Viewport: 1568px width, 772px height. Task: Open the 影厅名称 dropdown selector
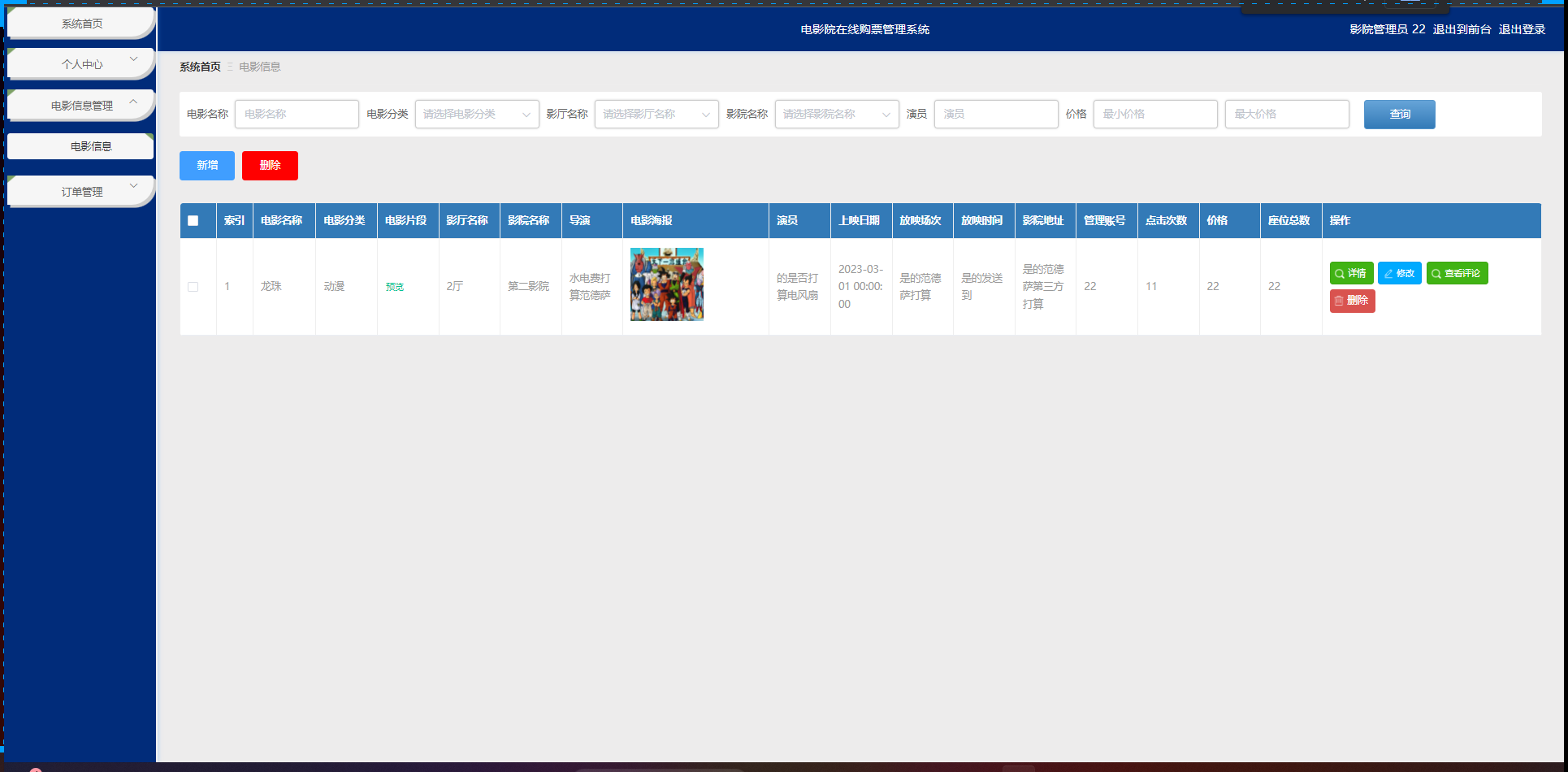point(656,114)
